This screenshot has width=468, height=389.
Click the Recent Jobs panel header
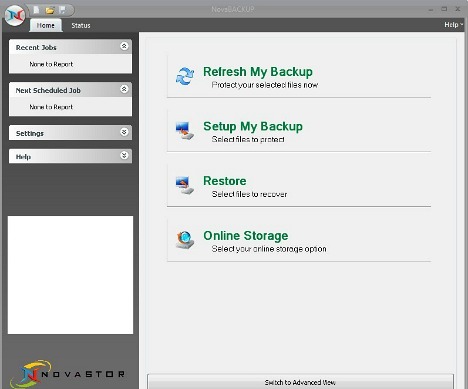pos(70,47)
